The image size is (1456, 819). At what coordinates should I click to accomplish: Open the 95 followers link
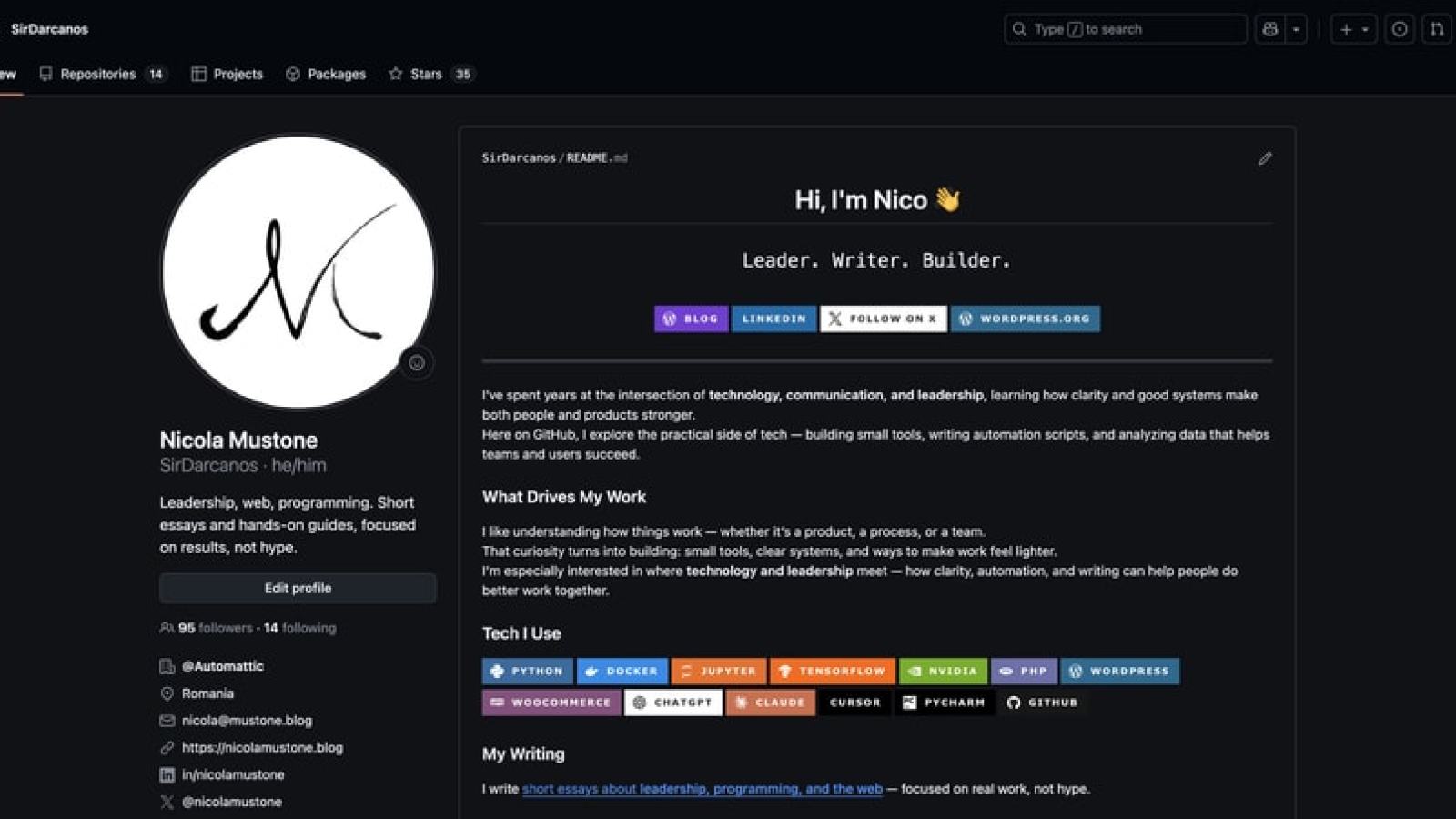tap(216, 628)
